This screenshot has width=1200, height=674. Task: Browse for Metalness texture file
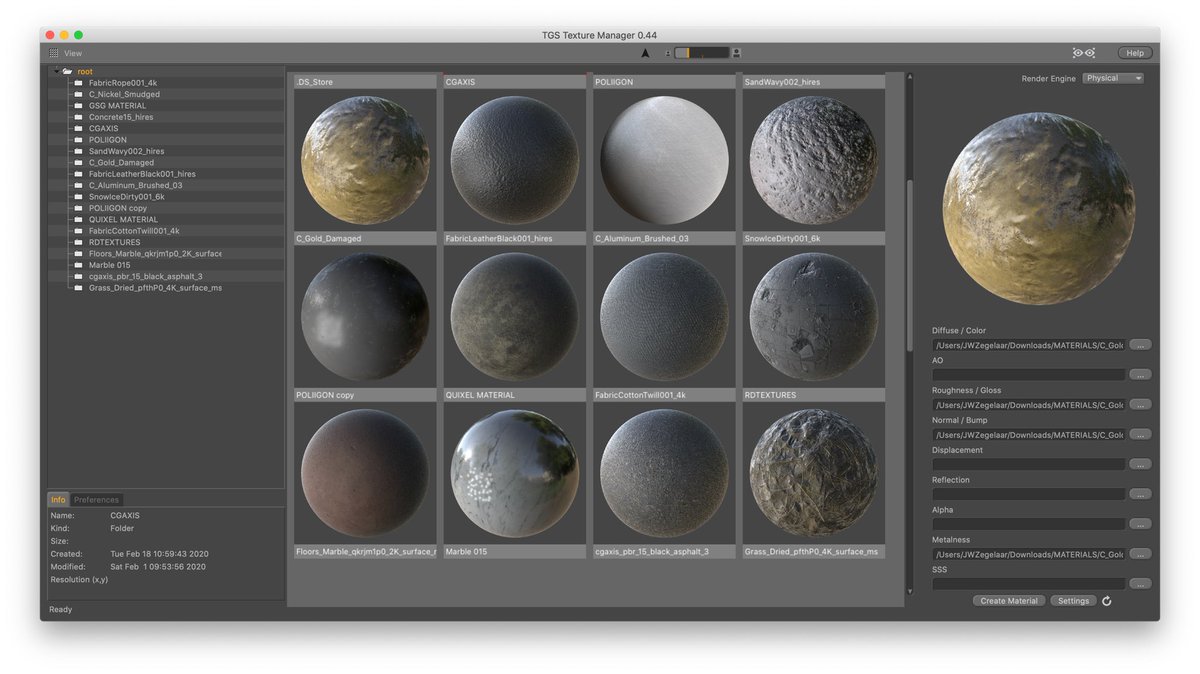click(1140, 554)
